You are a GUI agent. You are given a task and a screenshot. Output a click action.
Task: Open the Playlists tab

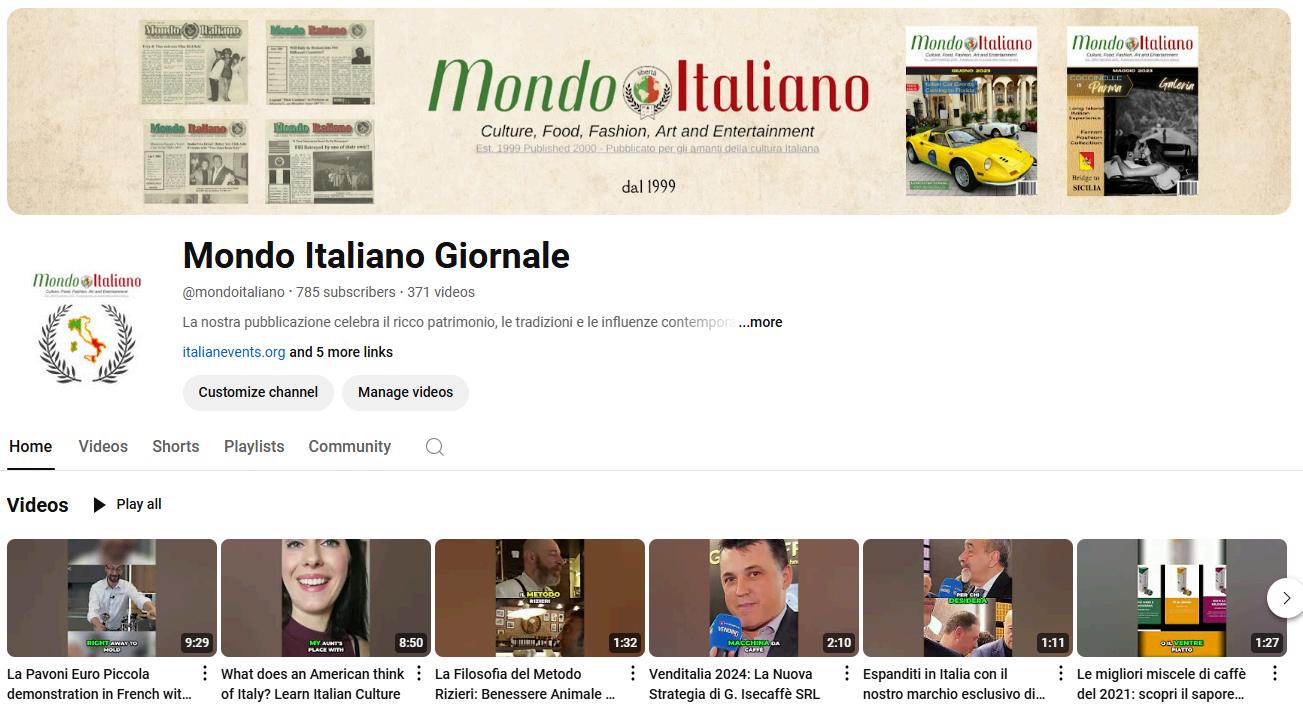coord(254,447)
